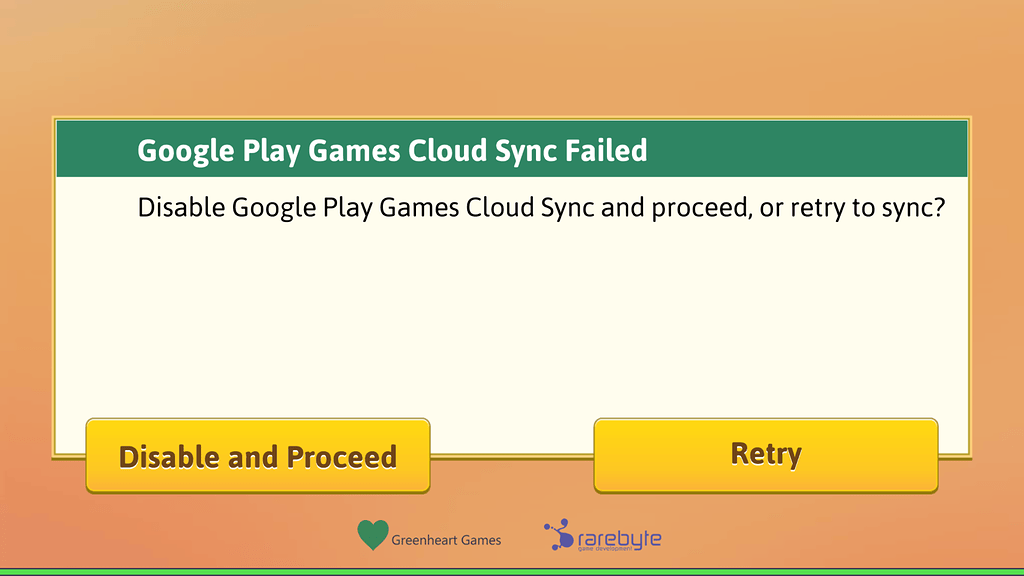Click the empty cream area of the dialog
1024x576 pixels.
(512, 320)
